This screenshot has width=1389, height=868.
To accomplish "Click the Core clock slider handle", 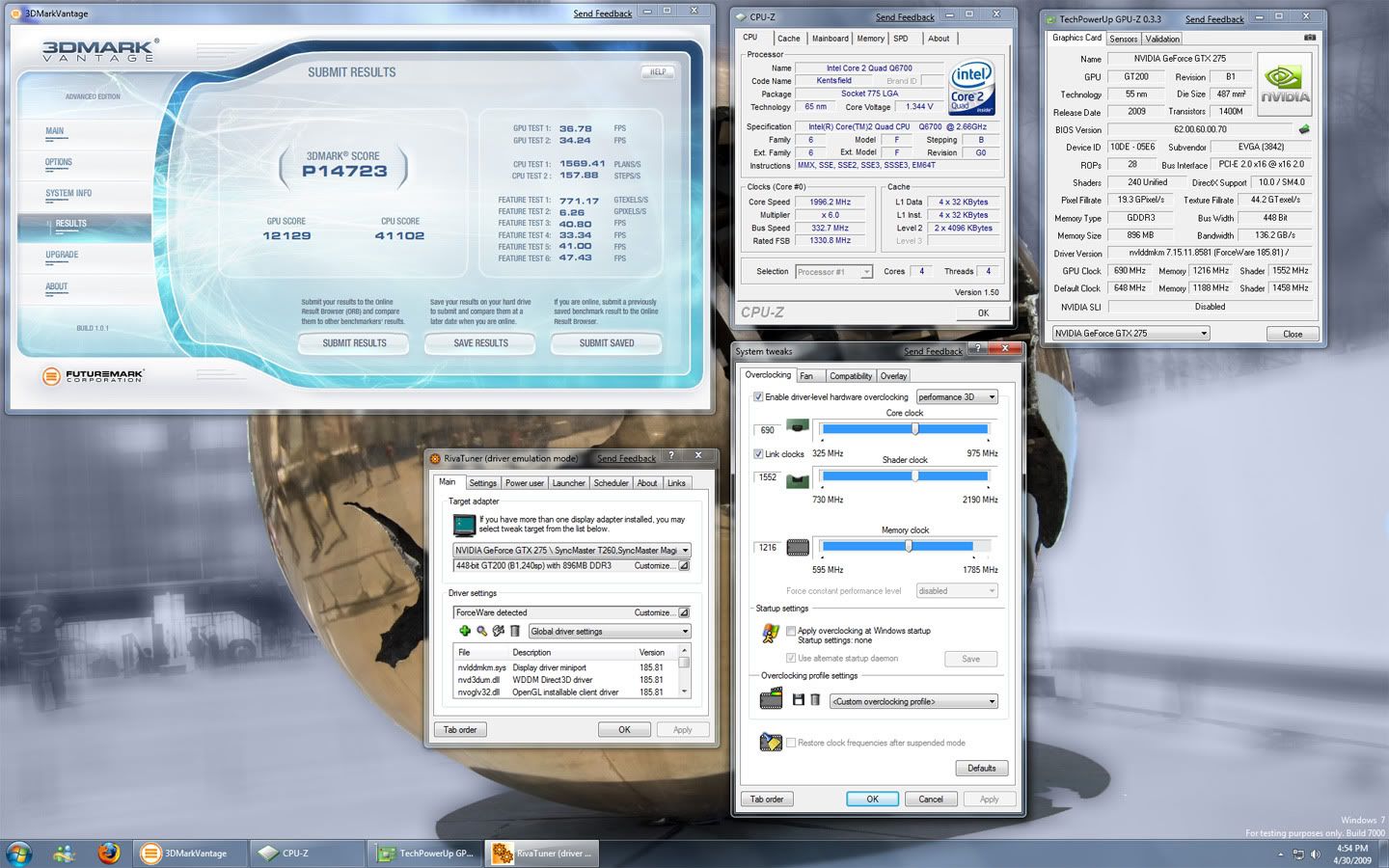I will (915, 428).
